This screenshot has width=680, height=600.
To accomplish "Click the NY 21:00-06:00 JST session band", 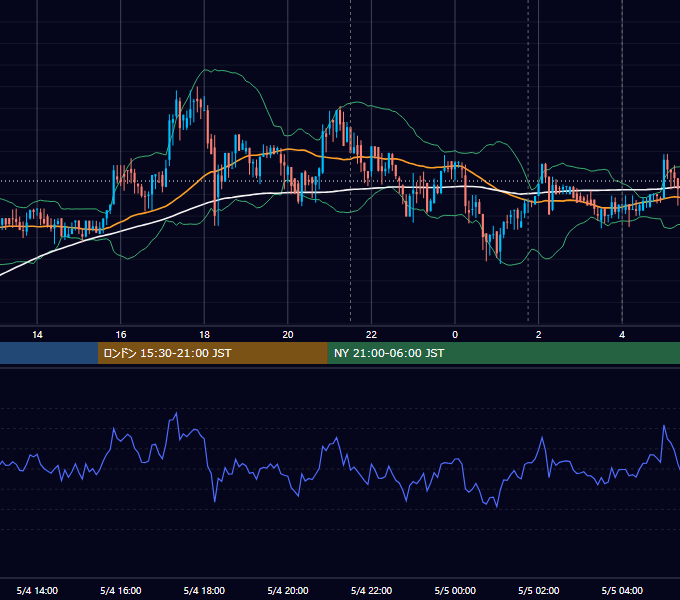I will pyautogui.click(x=503, y=353).
